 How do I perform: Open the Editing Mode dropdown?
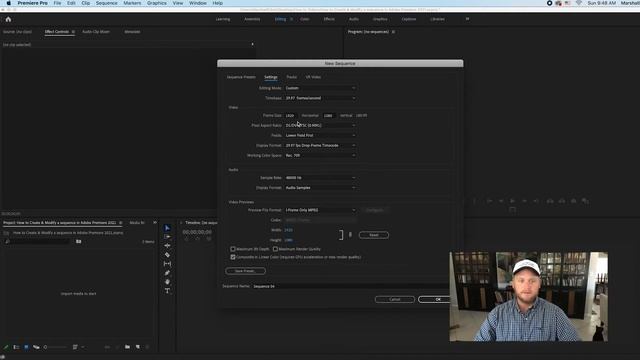pyautogui.click(x=320, y=88)
